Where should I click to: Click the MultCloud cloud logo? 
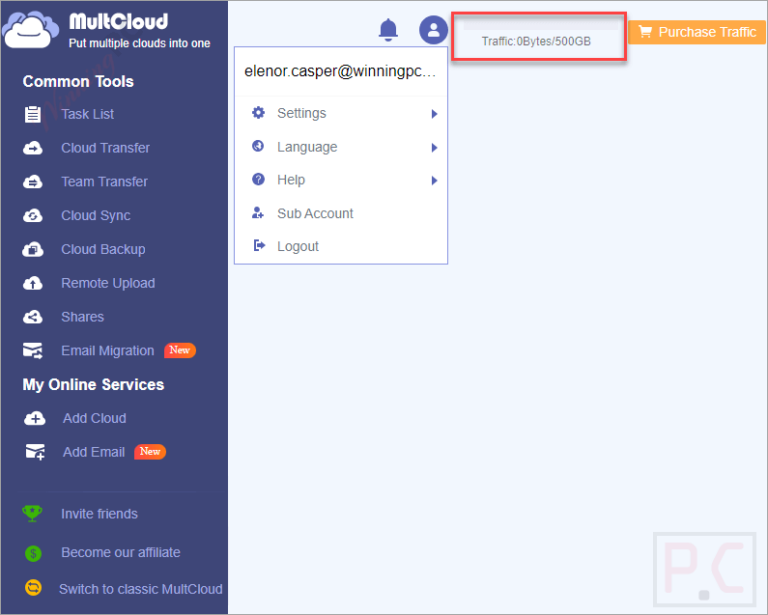pyautogui.click(x=28, y=29)
